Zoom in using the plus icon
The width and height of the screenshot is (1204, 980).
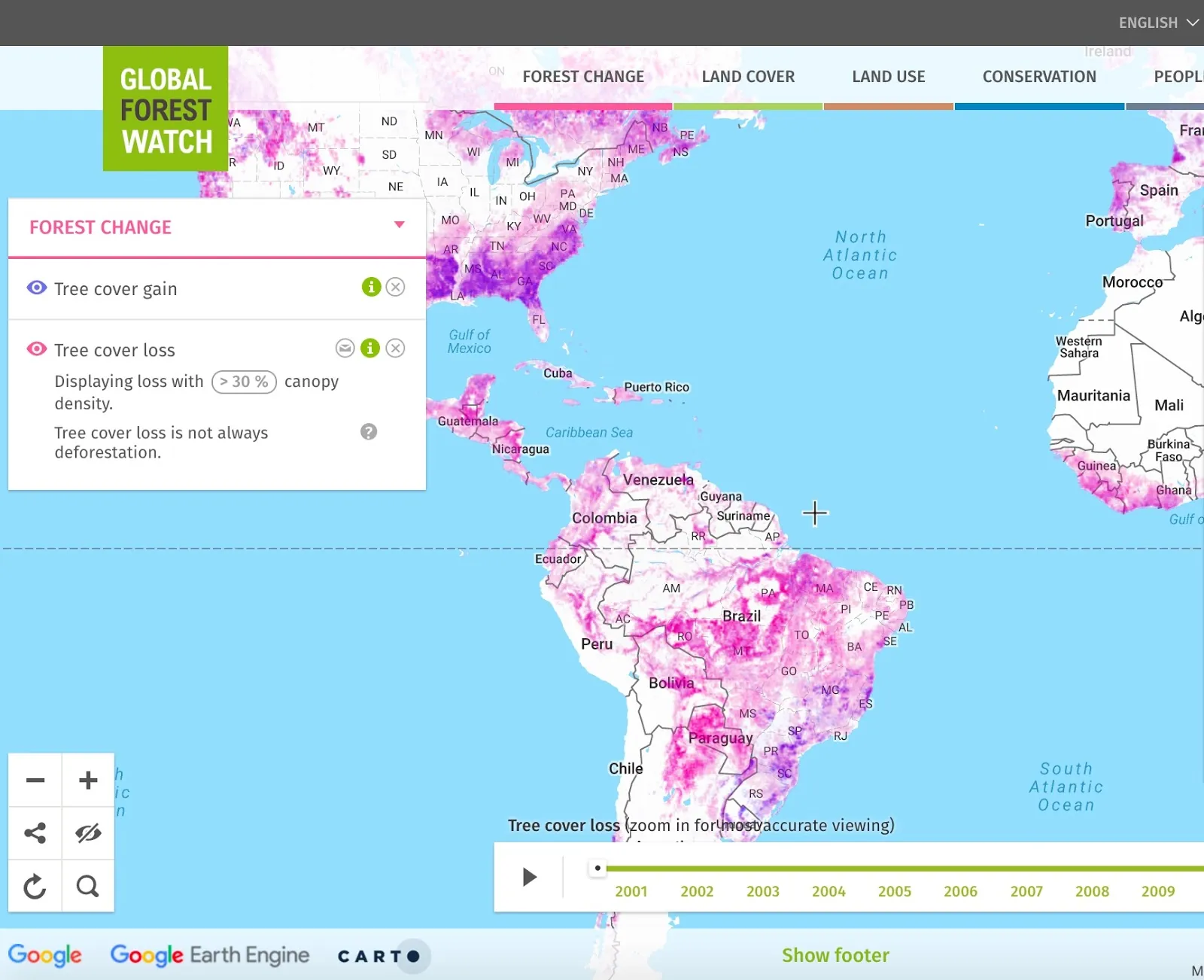[88, 781]
